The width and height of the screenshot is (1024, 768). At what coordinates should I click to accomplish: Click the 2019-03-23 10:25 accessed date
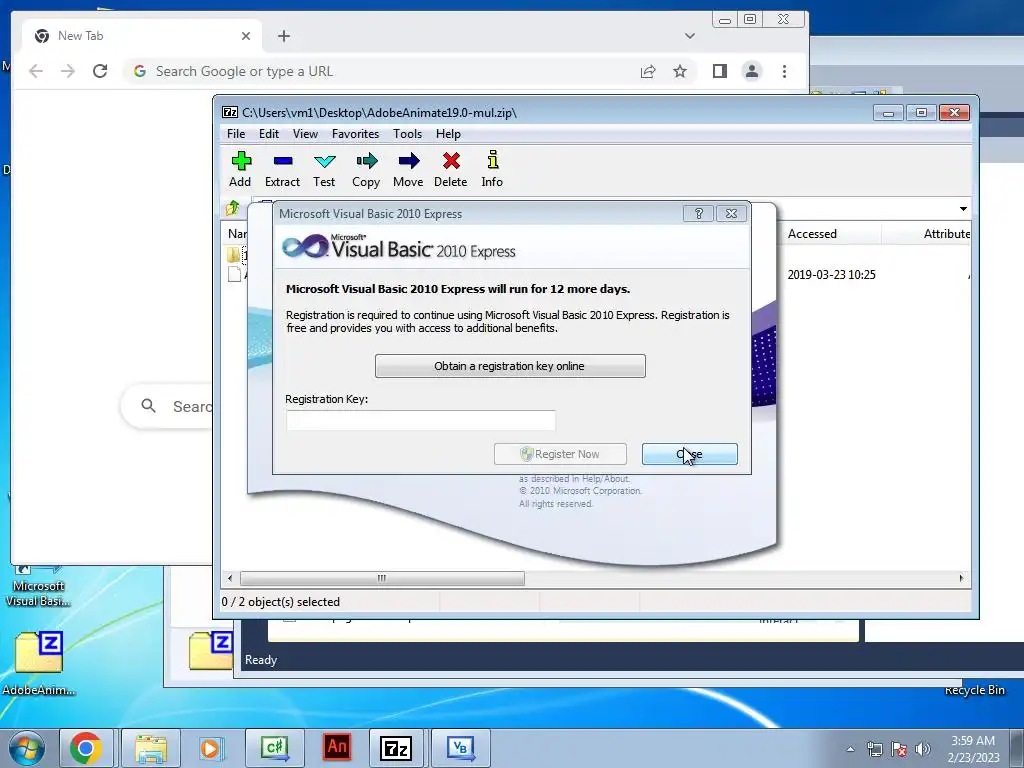pos(831,275)
